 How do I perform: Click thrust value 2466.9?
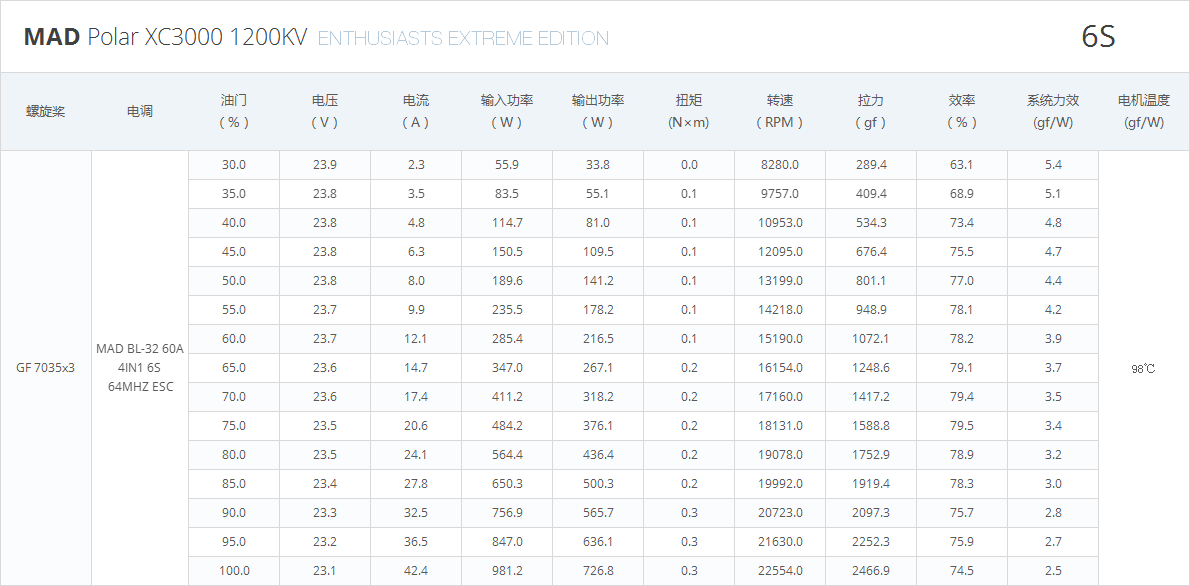[x=871, y=571]
